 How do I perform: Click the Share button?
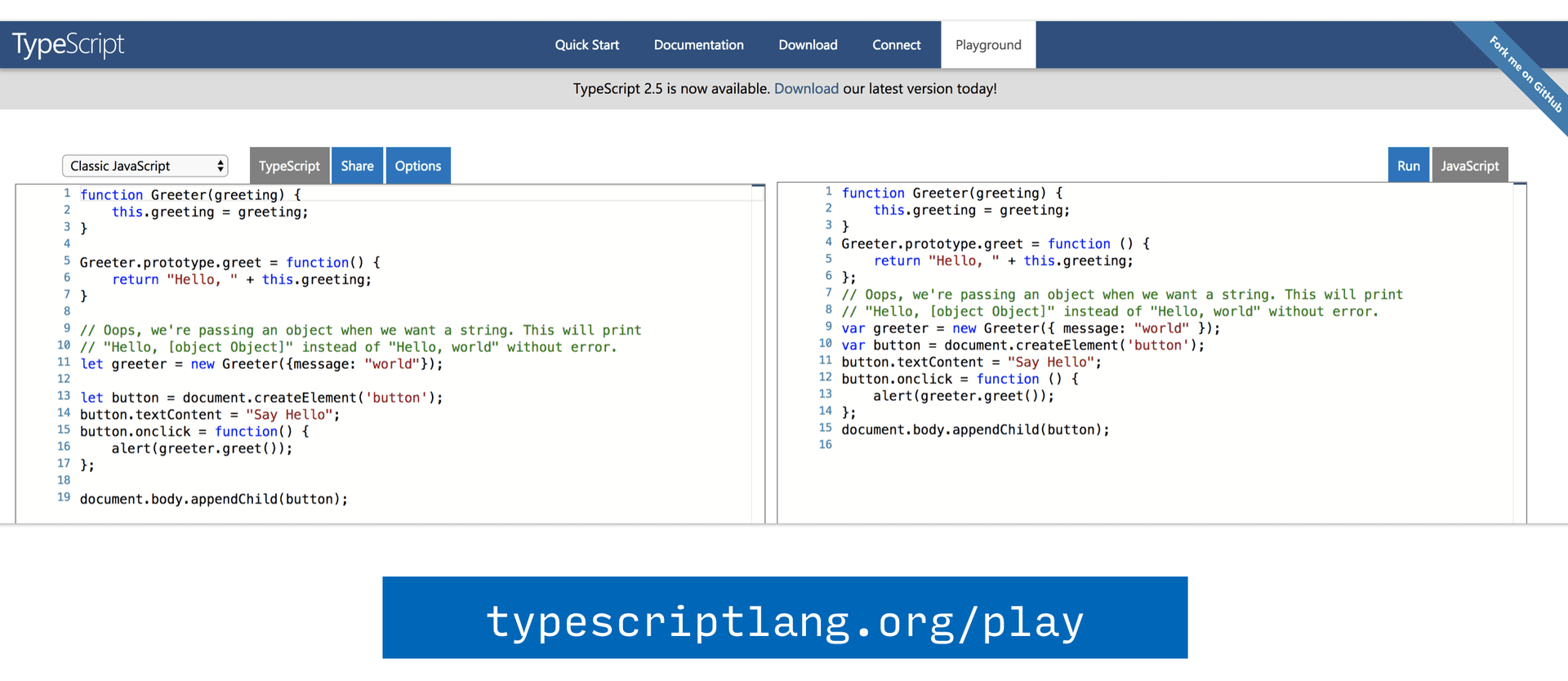(357, 166)
